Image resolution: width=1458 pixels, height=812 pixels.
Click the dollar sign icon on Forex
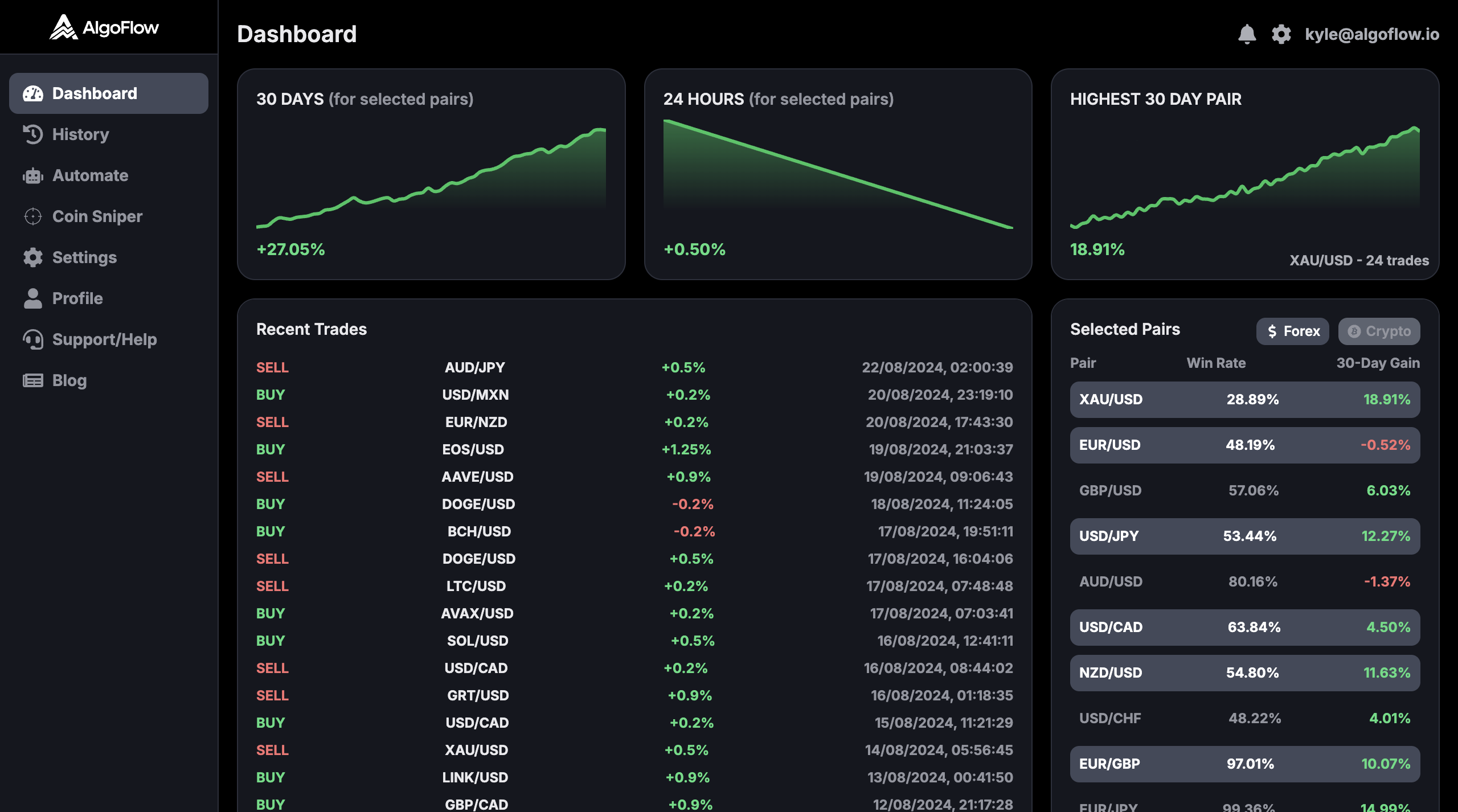point(1272,331)
